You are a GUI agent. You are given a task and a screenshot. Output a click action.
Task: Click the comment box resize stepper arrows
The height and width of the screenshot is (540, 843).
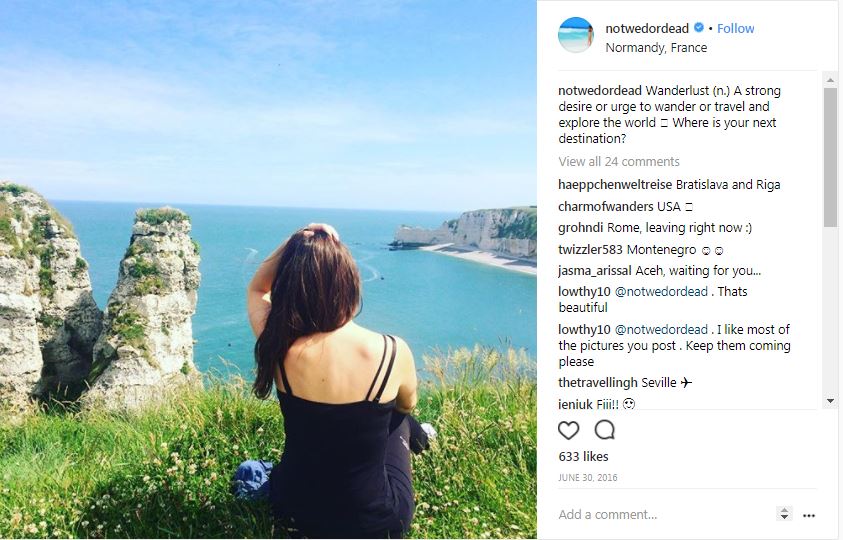784,514
